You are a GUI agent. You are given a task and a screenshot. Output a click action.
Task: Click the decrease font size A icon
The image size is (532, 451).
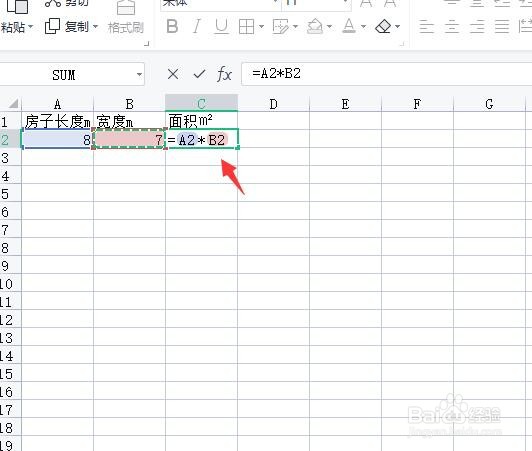pos(391,3)
